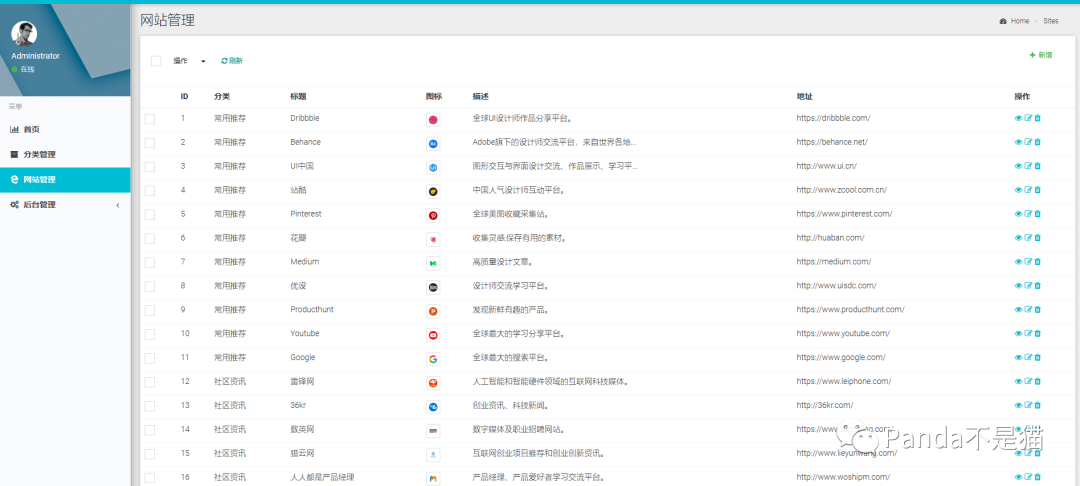Check the Dribbble row checkbox
The image size is (1080, 486).
pos(149,119)
